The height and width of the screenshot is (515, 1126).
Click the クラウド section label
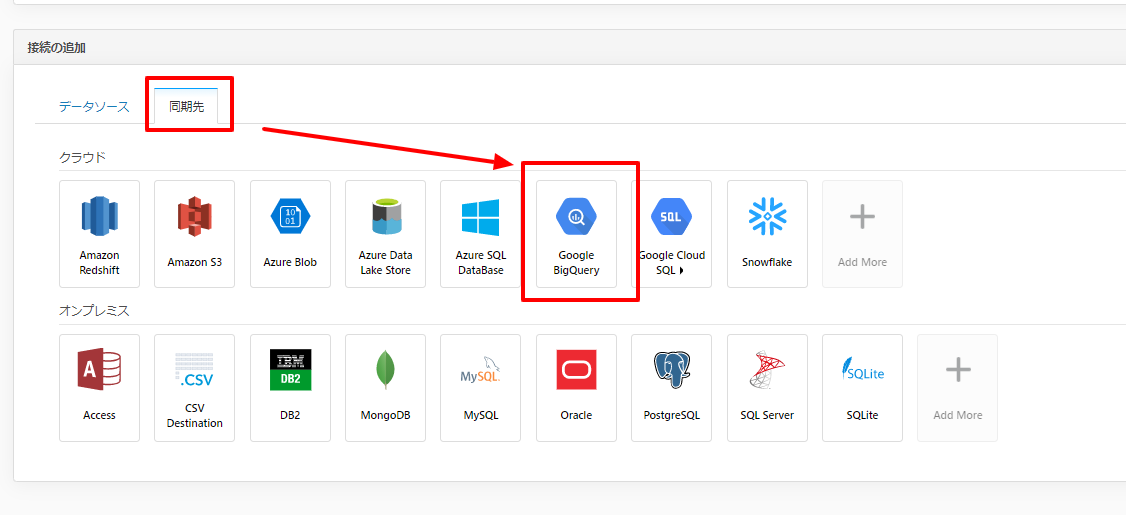(83, 157)
